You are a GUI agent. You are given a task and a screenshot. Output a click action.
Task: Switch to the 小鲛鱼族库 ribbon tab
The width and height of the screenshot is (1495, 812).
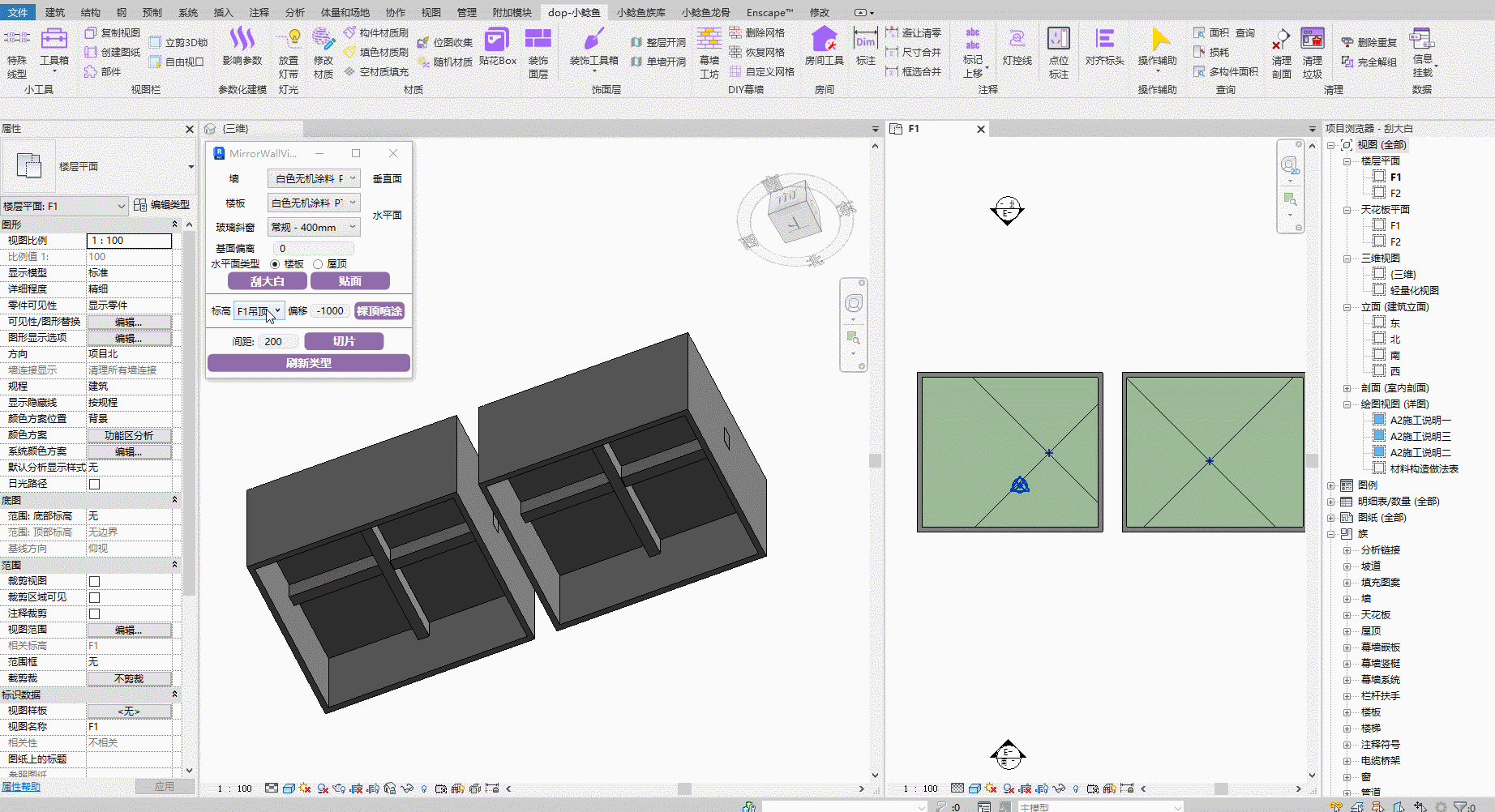(640, 12)
